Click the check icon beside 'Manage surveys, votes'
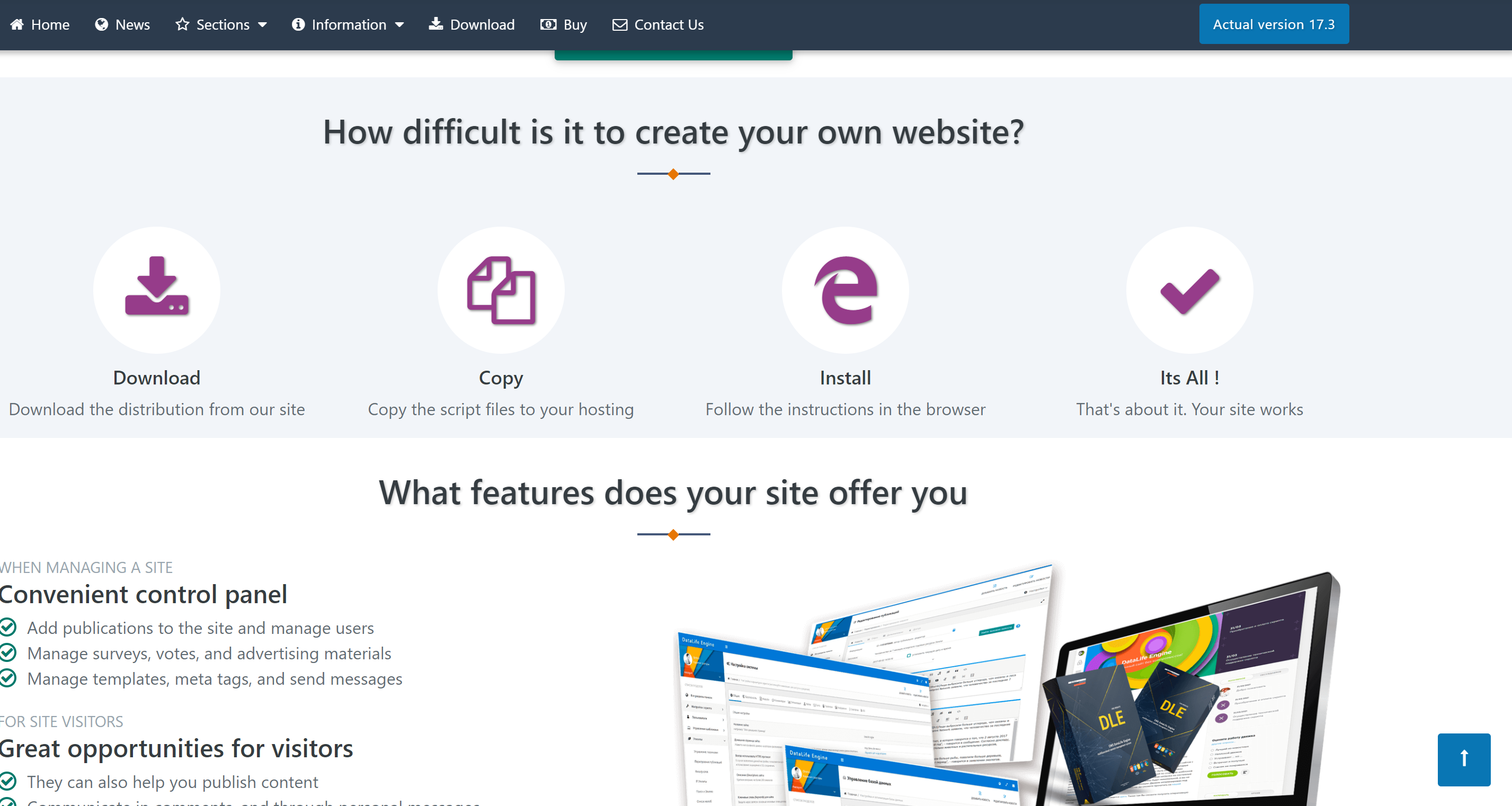This screenshot has height=806, width=1512. pyautogui.click(x=8, y=653)
